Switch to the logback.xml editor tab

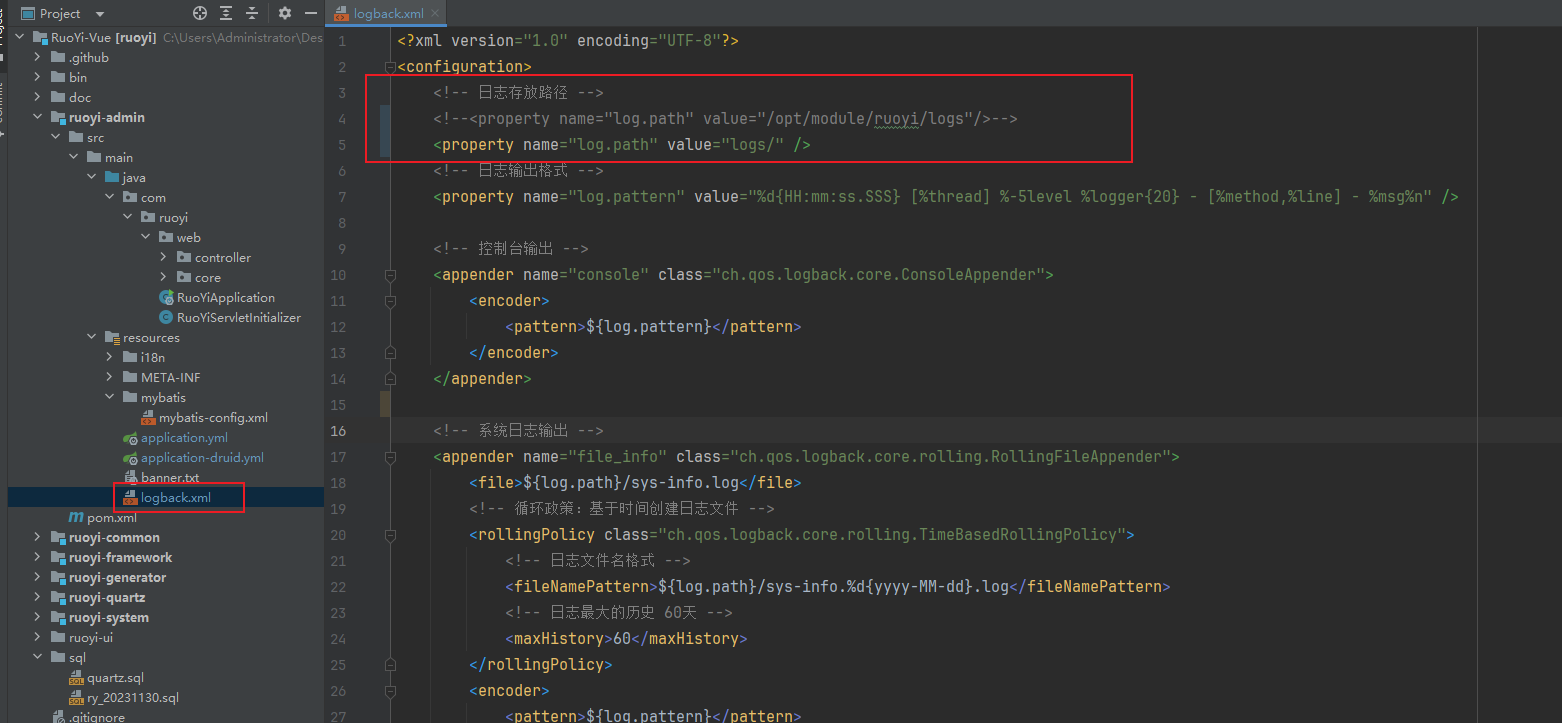(388, 14)
